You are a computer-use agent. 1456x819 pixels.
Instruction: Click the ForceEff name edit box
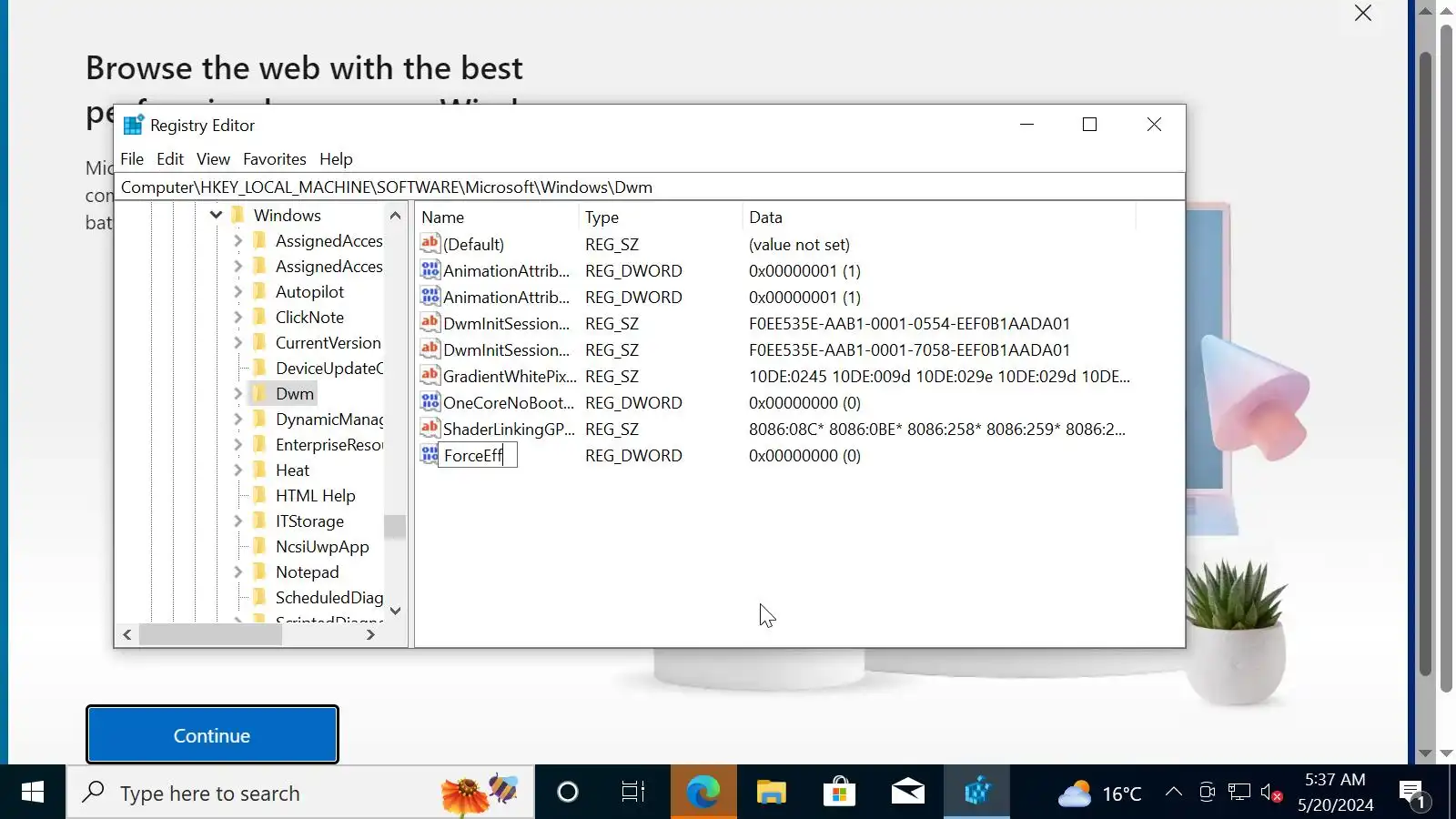pyautogui.click(x=478, y=455)
